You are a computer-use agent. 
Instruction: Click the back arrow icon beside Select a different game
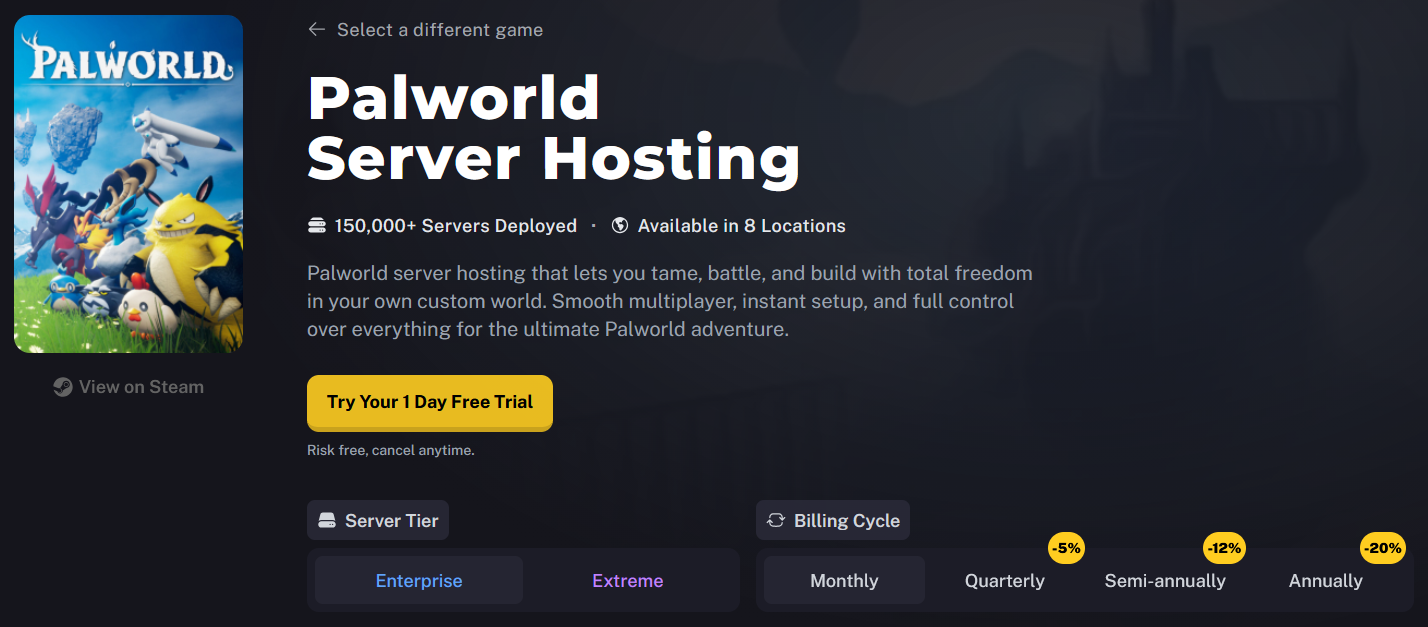317,30
